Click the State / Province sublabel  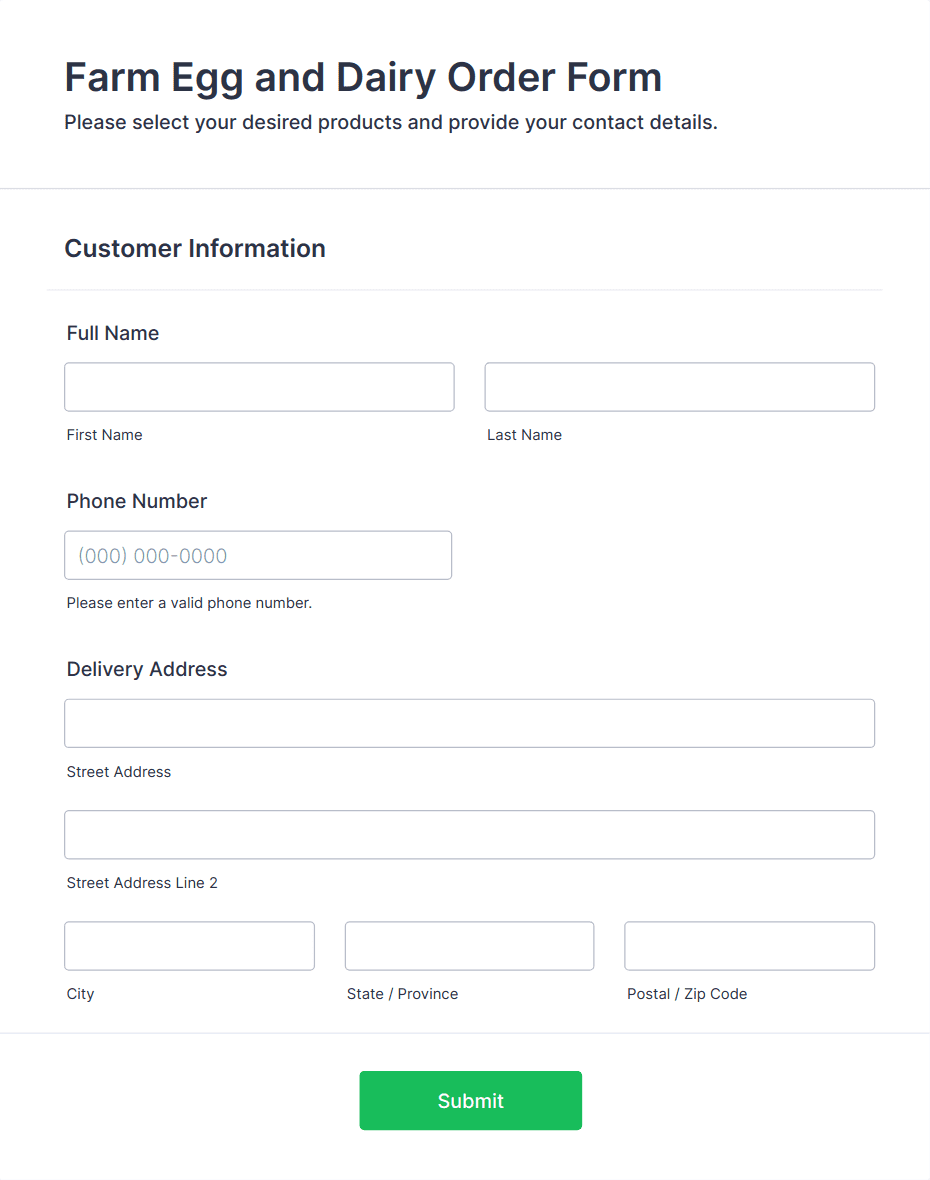click(402, 994)
